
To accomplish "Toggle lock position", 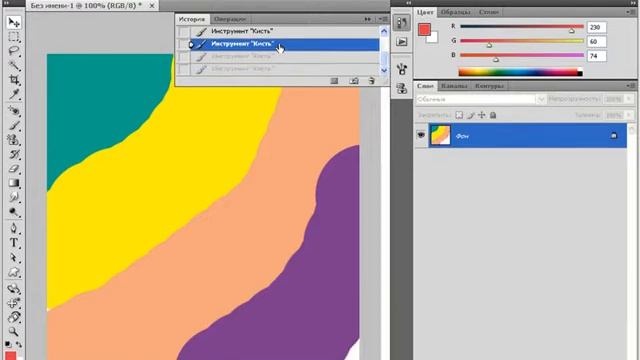I will pos(482,115).
